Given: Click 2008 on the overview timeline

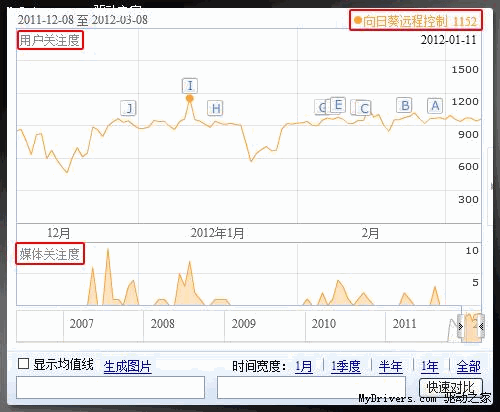Looking at the screenshot, I should tap(163, 324).
